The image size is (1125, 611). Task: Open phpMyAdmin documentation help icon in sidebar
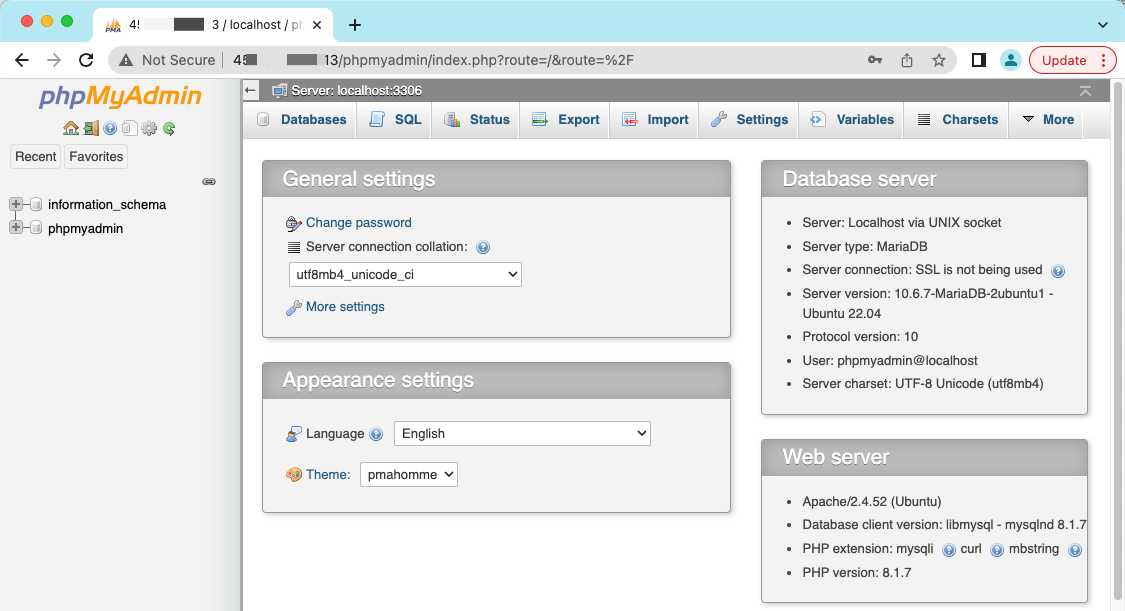point(110,128)
